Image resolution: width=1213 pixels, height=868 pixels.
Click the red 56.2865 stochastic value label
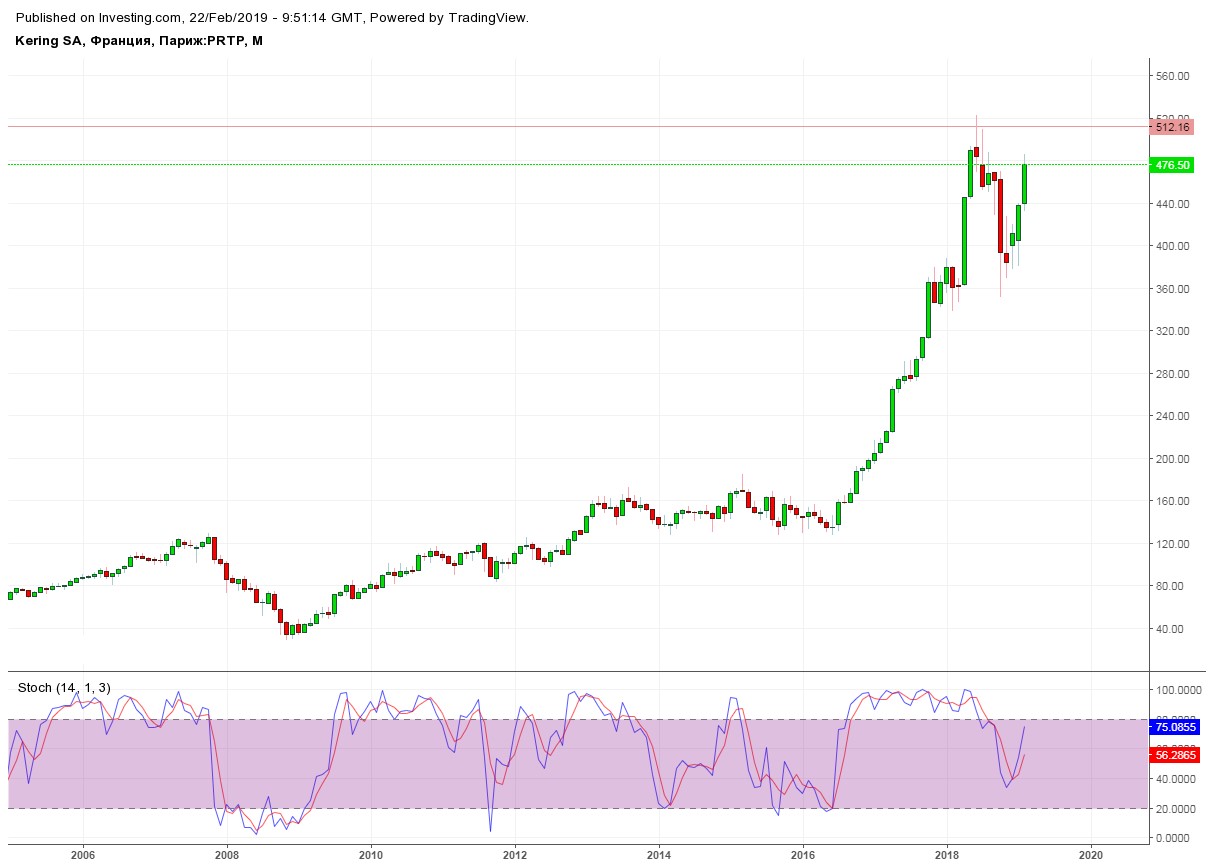1175,755
